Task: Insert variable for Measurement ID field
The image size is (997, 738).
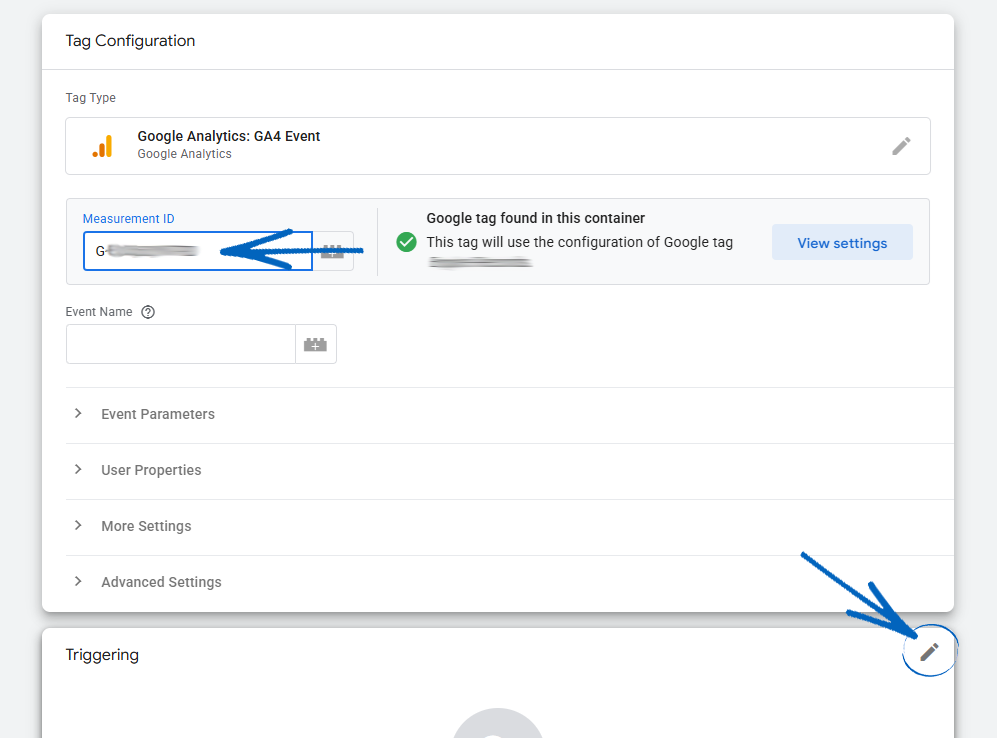Action: 333,251
